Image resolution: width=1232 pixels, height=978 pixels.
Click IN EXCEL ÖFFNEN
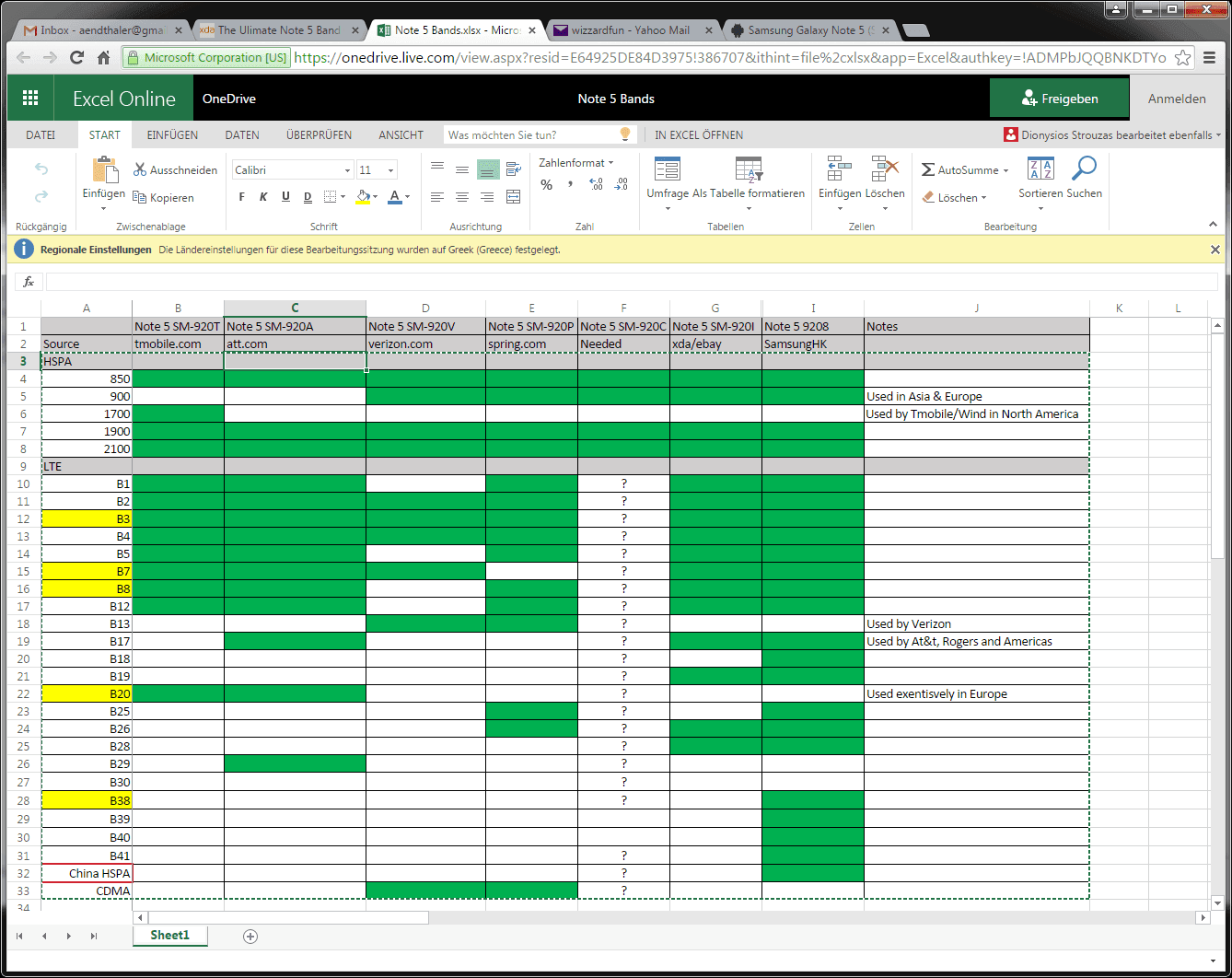(x=699, y=134)
